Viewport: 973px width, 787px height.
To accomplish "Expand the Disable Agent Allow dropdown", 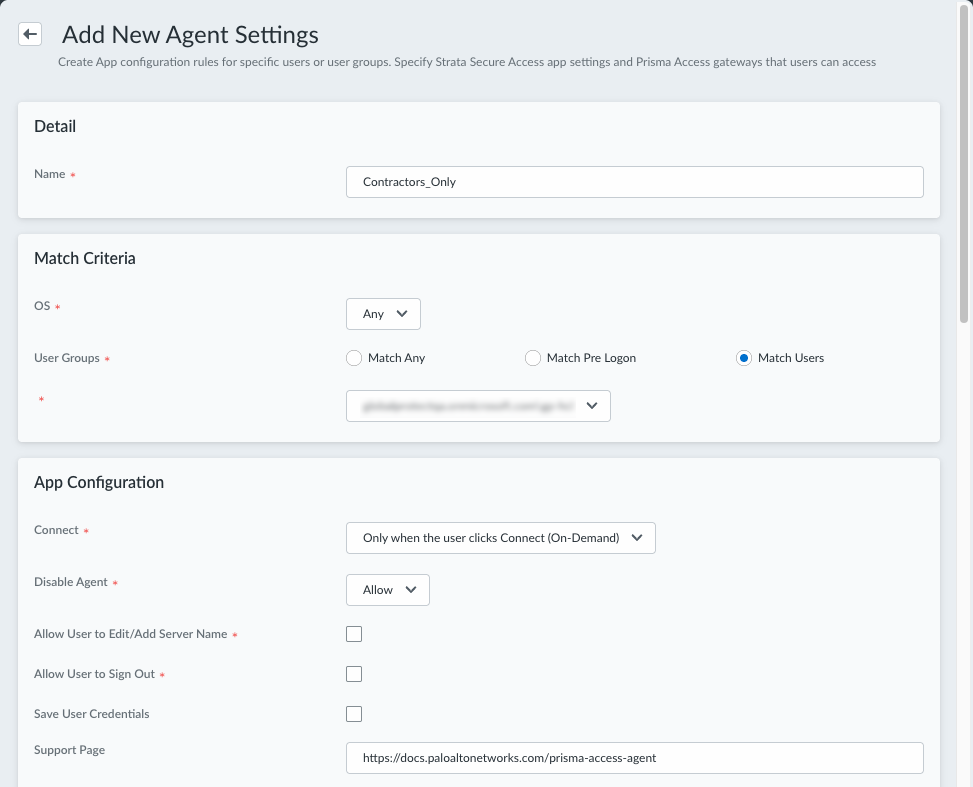I will tap(388, 590).
